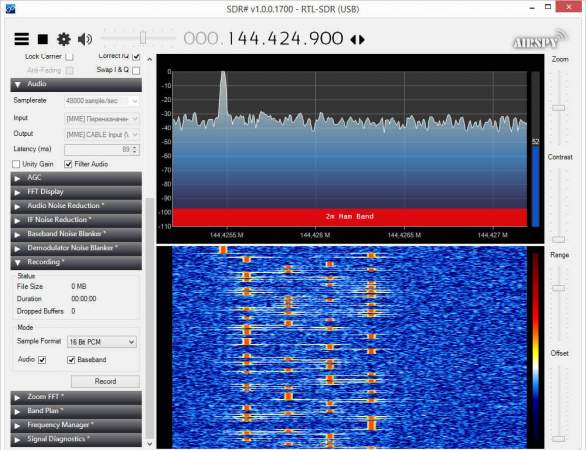The height and width of the screenshot is (450, 586).
Task: Enable the Unity Gain checkbox
Action: pyautogui.click(x=16, y=164)
